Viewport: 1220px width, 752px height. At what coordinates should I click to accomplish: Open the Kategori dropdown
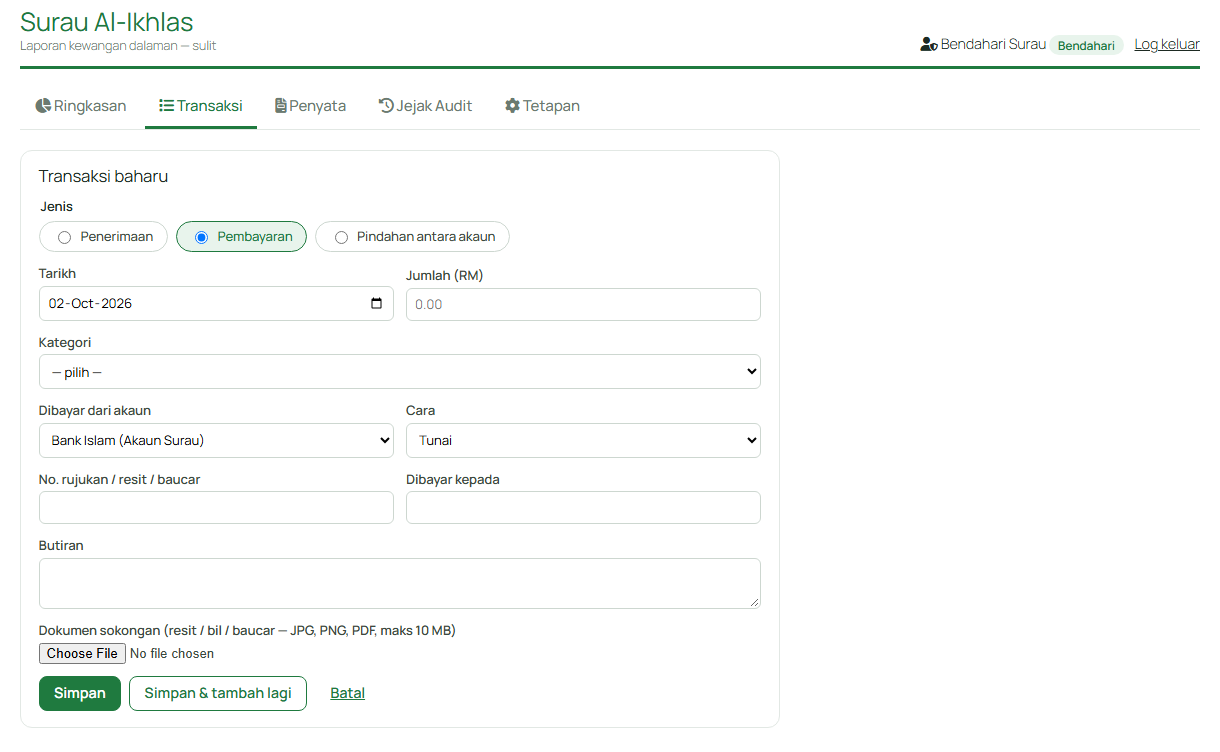click(x=400, y=372)
